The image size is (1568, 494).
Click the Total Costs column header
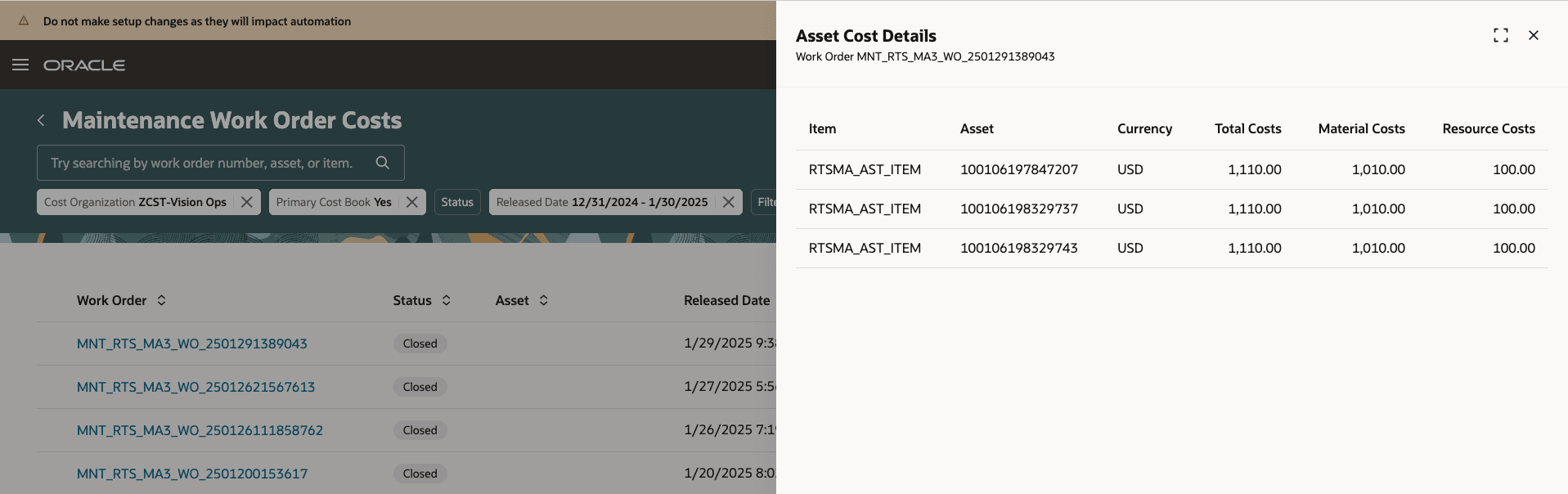(1247, 128)
